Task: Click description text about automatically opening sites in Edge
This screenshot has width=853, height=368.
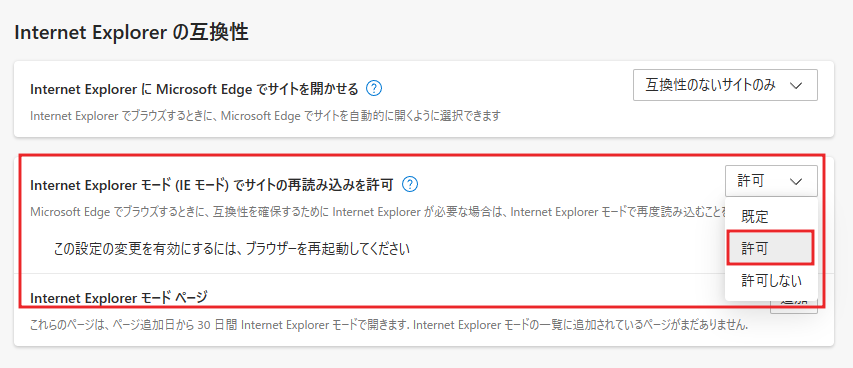Action: coord(265,116)
